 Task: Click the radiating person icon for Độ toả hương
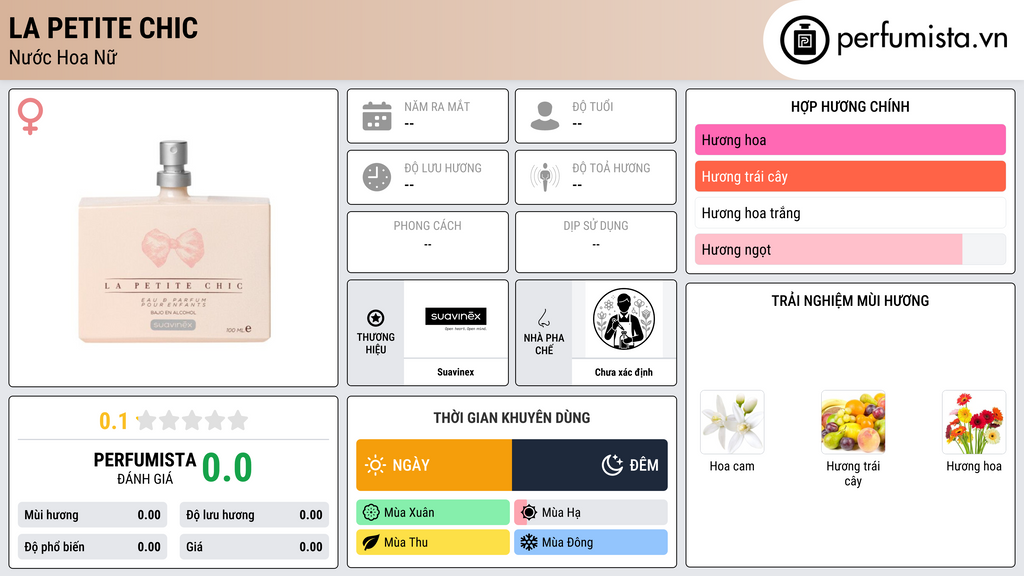(545, 177)
